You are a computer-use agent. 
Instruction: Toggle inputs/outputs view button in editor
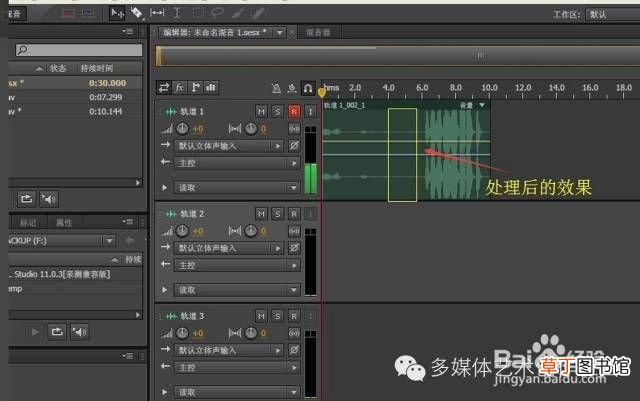[x=164, y=87]
